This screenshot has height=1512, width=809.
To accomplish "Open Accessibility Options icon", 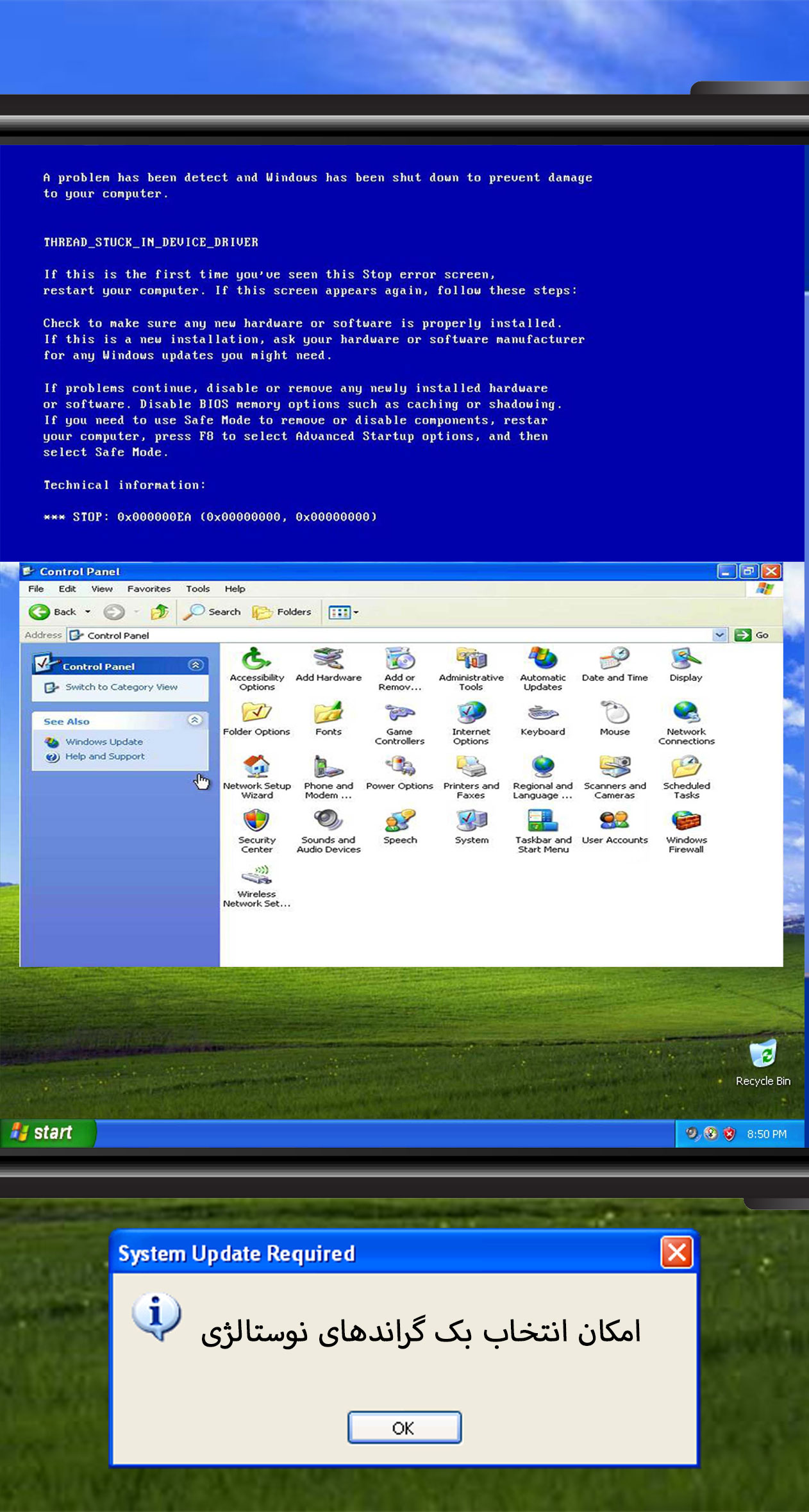I will tap(256, 669).
